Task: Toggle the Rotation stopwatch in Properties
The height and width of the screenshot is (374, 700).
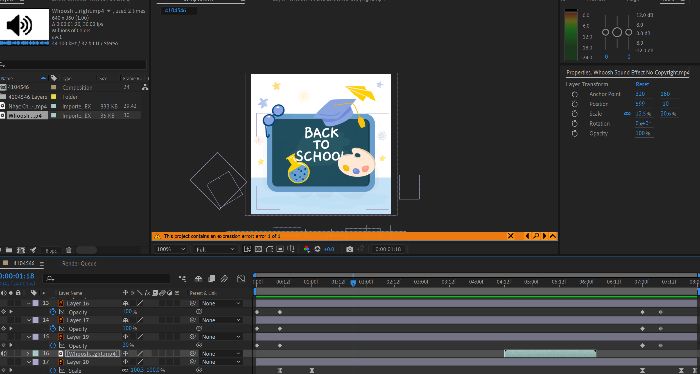Action: coord(575,124)
